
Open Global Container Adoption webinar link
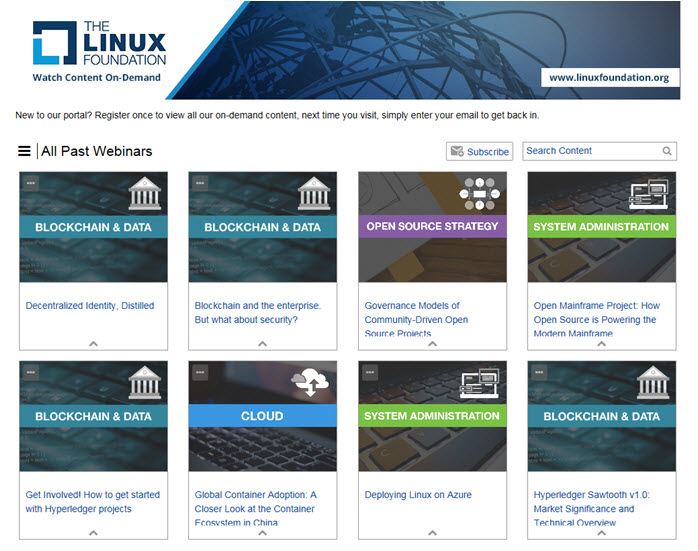pos(256,508)
